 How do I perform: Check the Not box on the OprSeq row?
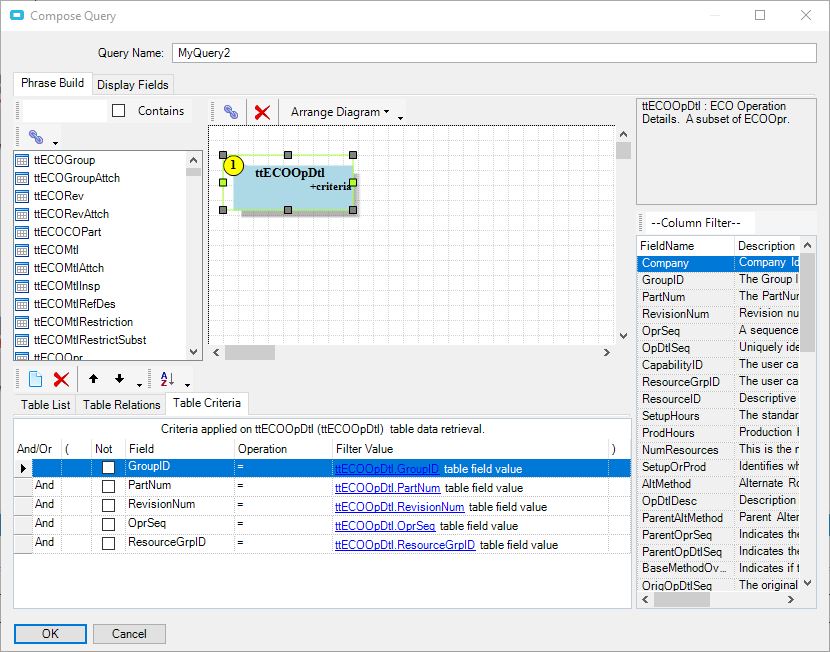point(108,525)
